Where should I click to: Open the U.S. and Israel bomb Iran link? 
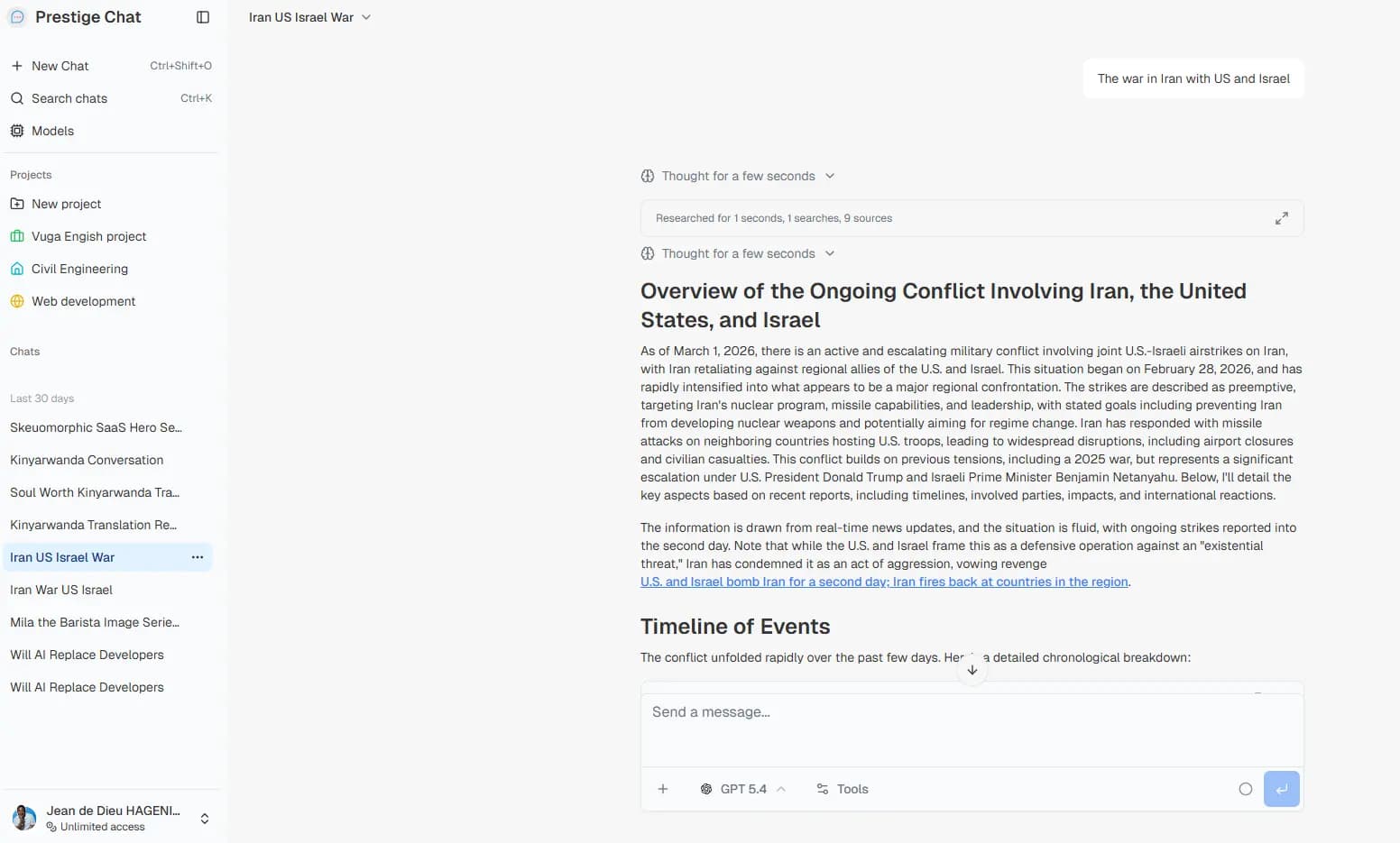[x=884, y=582]
